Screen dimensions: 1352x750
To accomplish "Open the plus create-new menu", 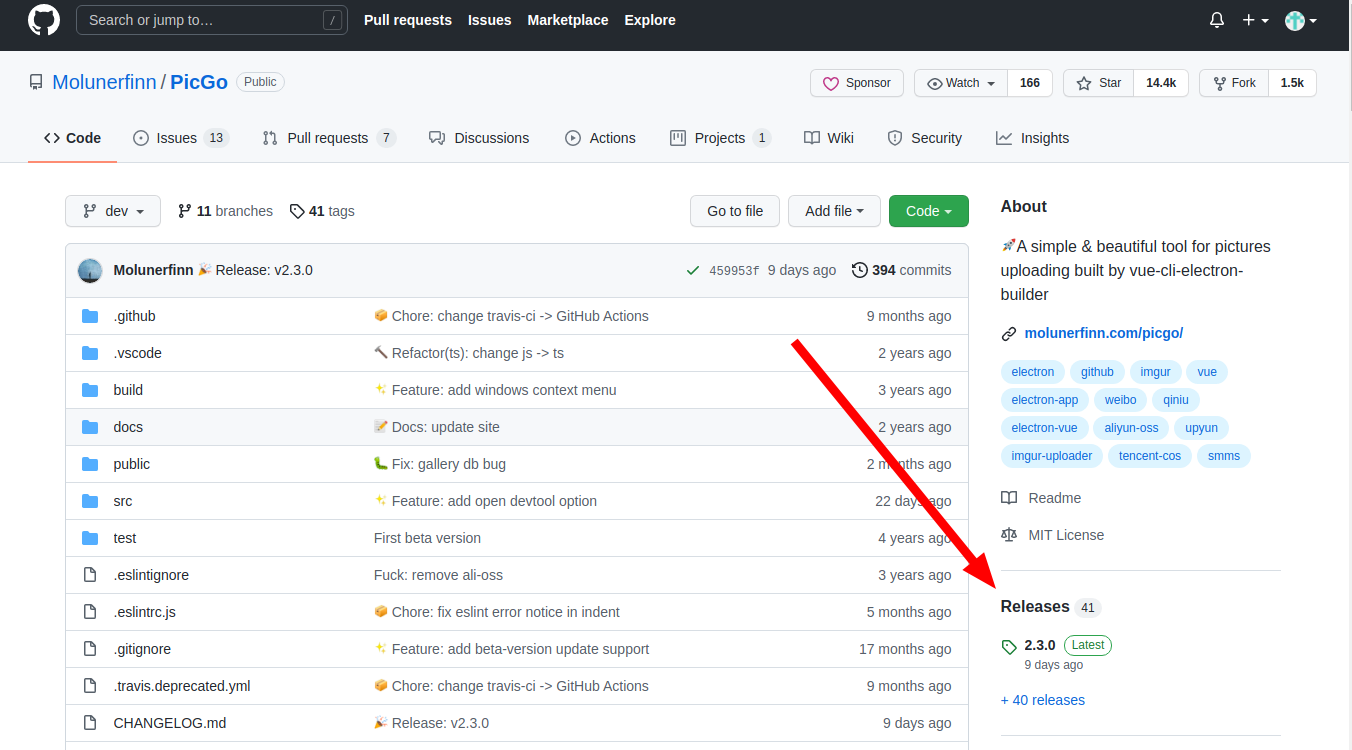I will (x=1255, y=20).
